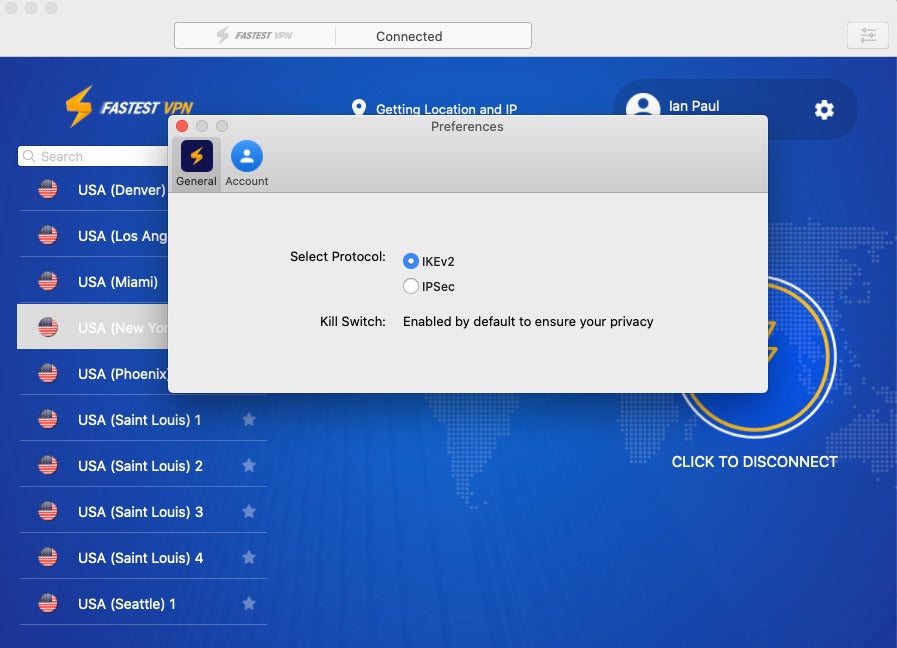The height and width of the screenshot is (648, 897).
Task: Select the highlighted USA (New York) server
Action: [x=93, y=327]
